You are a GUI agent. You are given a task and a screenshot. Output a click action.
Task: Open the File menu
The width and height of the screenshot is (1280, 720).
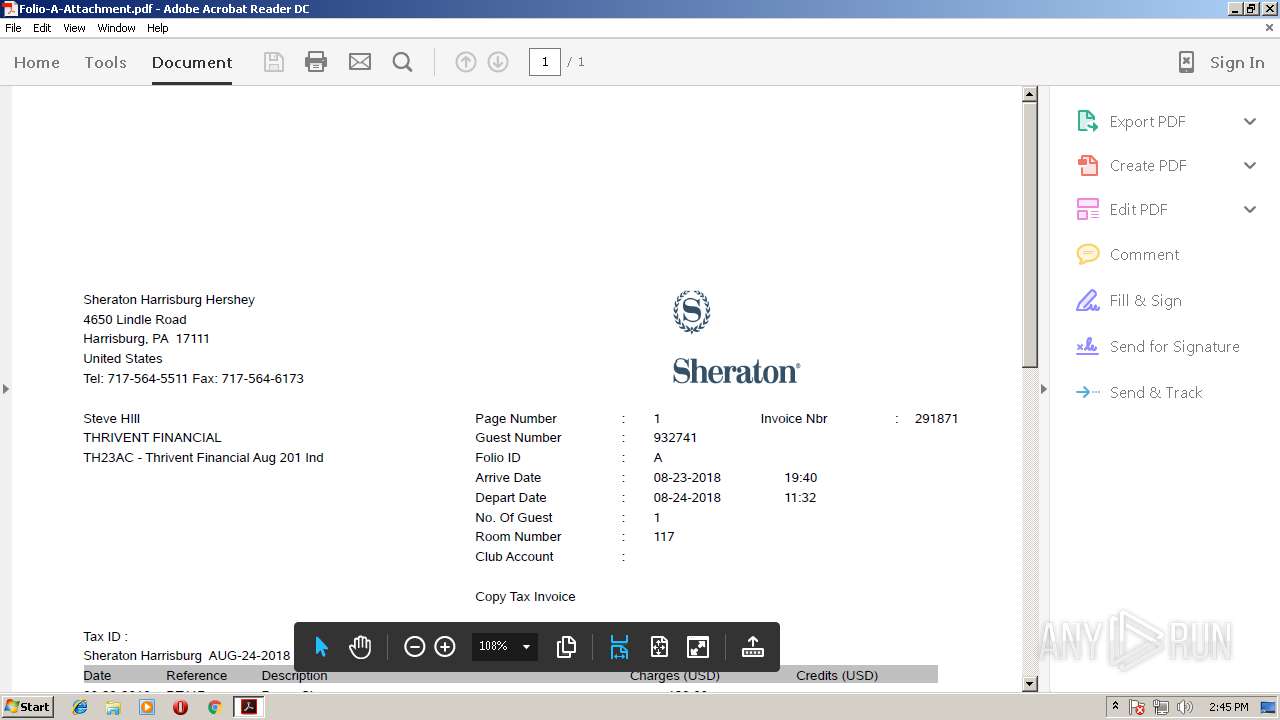click(13, 28)
